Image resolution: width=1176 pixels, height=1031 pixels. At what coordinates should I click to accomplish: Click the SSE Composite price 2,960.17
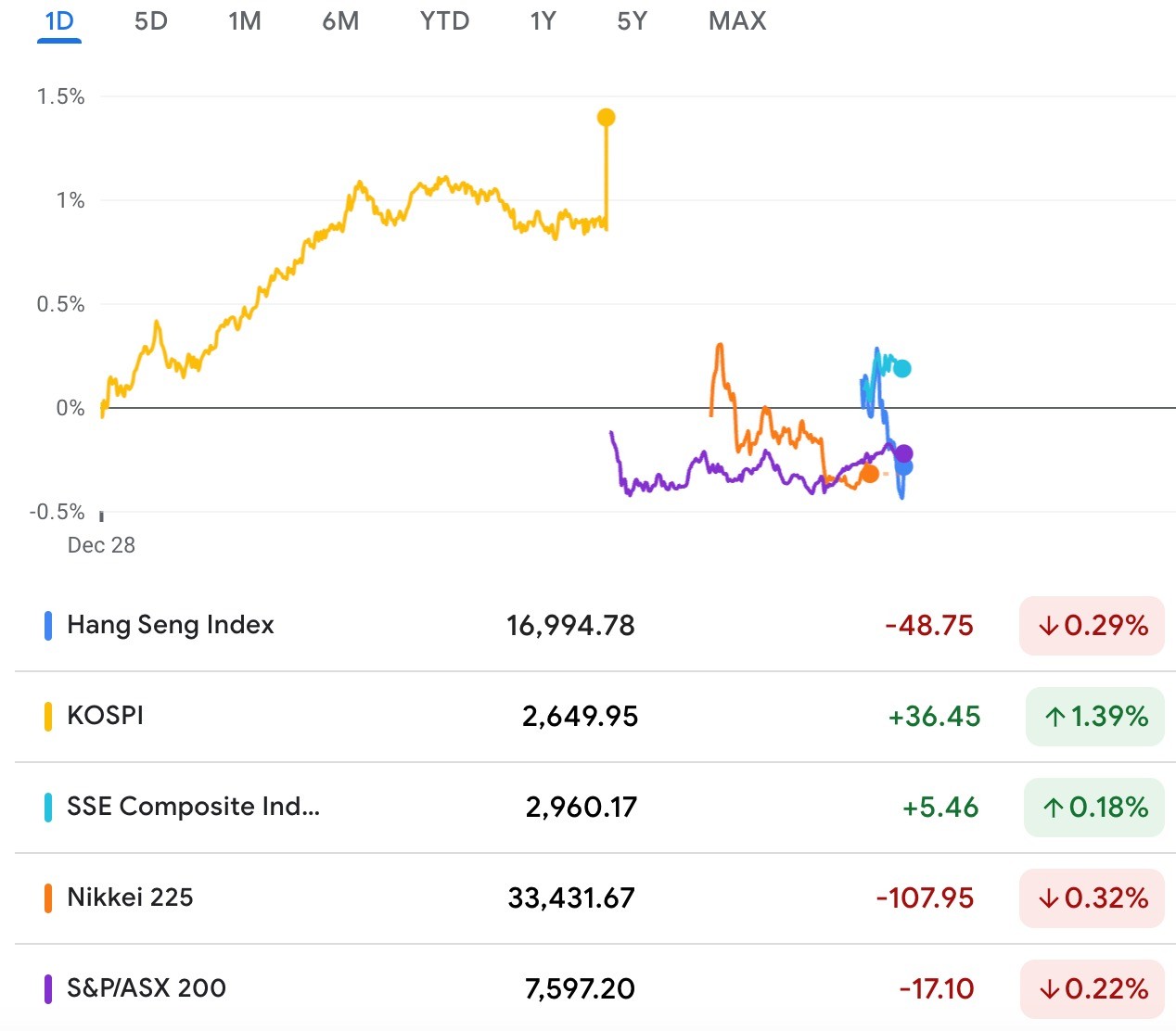(582, 808)
